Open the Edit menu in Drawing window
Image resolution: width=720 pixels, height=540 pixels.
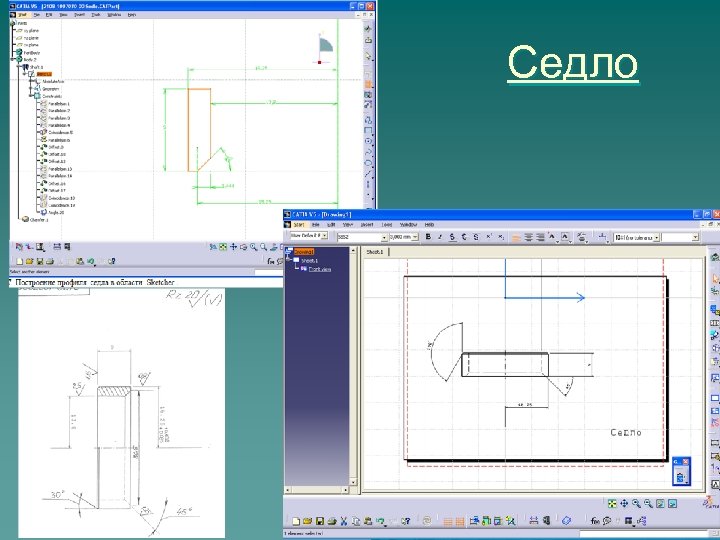pyautogui.click(x=331, y=225)
